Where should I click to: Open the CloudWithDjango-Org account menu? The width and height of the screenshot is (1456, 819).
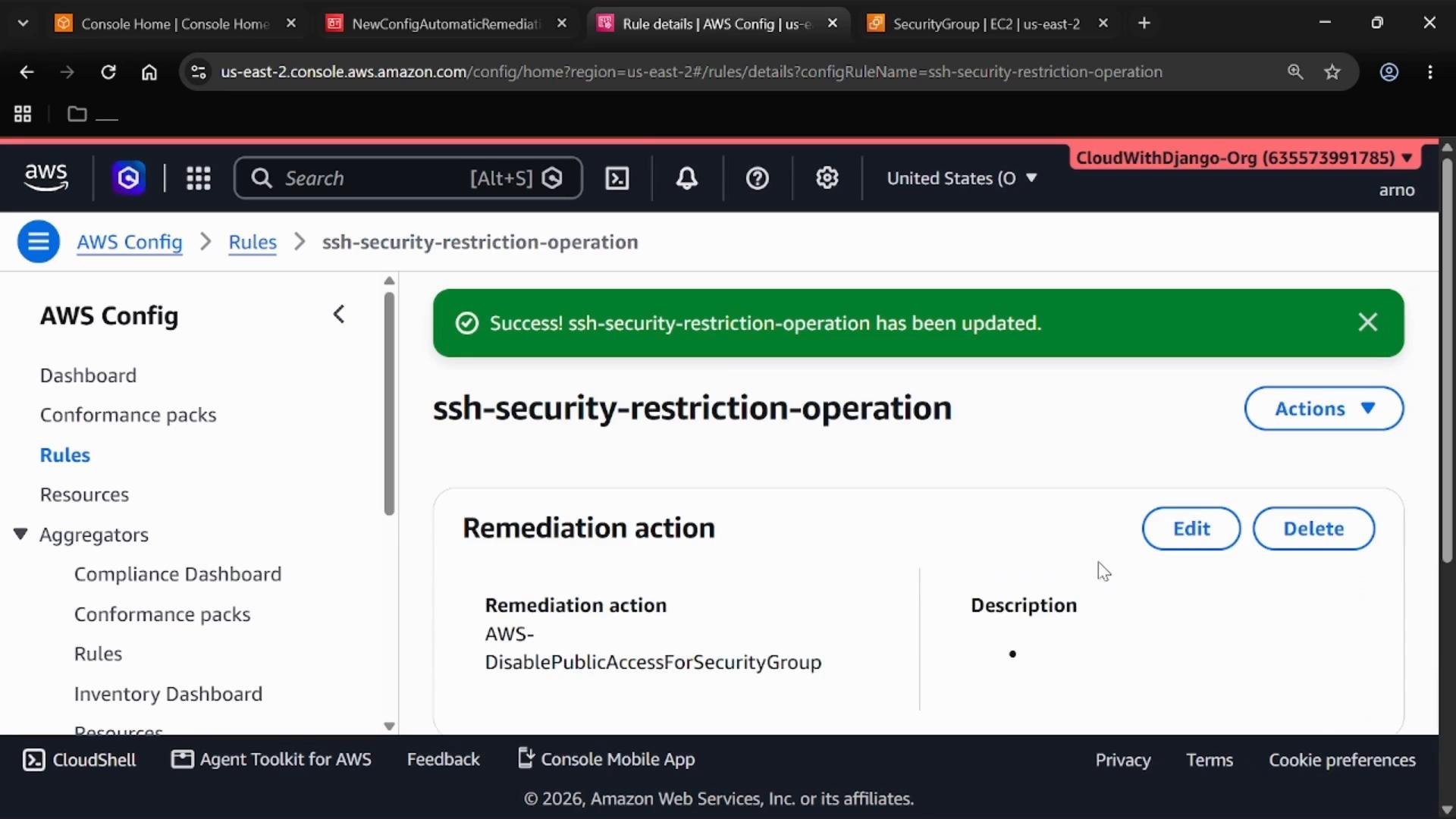tap(1244, 158)
